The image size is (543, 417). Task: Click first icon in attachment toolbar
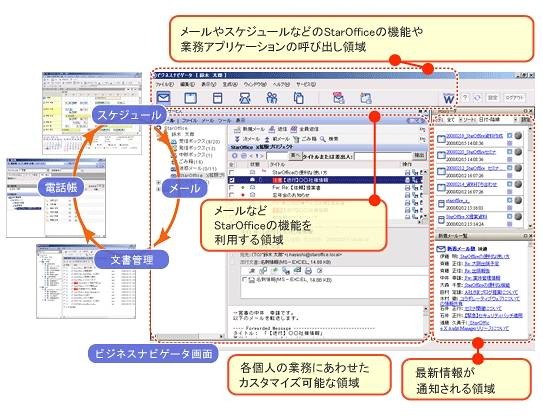click(253, 270)
